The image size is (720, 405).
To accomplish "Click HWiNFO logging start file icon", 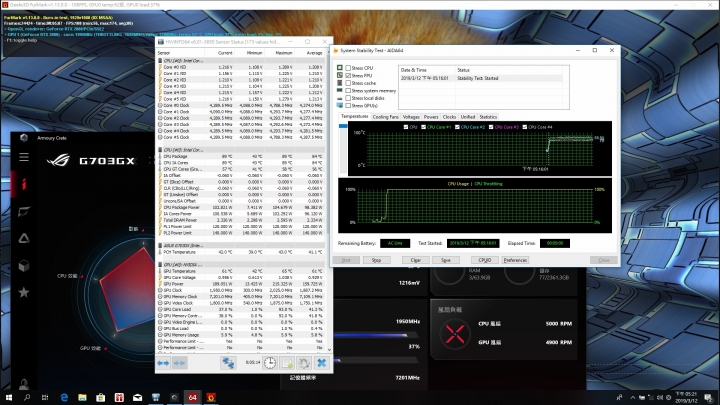I will pos(287,363).
